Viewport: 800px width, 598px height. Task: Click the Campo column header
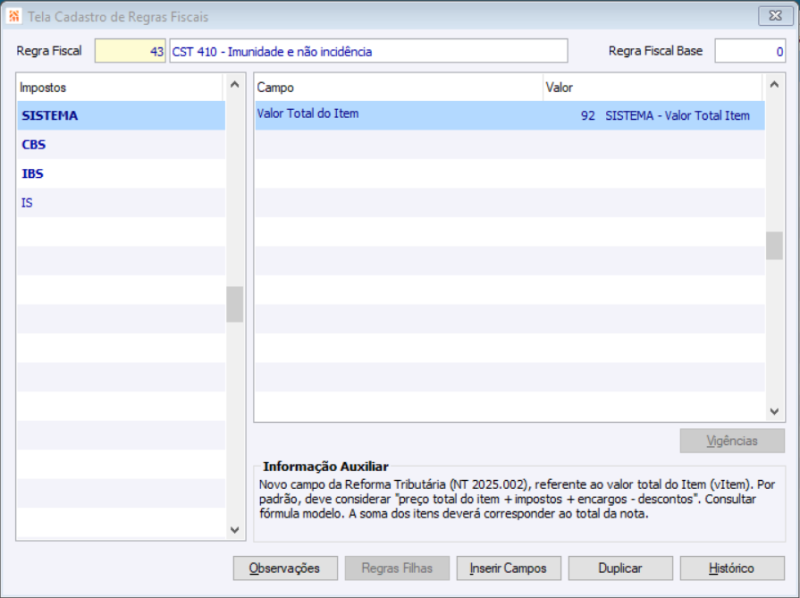[x=300, y=87]
